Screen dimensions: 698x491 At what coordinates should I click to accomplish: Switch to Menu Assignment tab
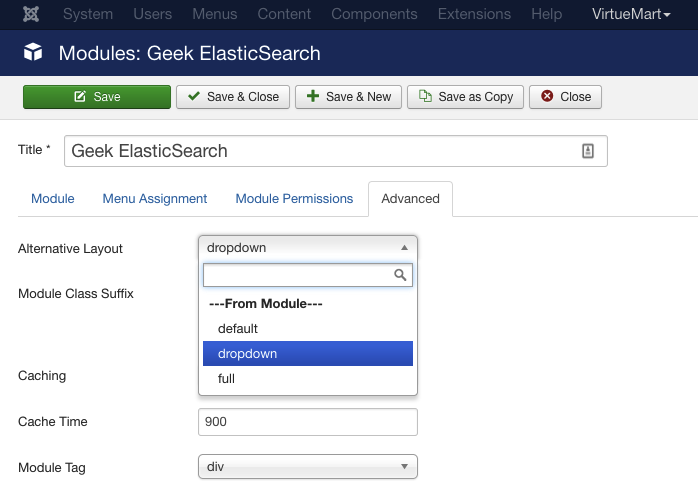pos(154,199)
